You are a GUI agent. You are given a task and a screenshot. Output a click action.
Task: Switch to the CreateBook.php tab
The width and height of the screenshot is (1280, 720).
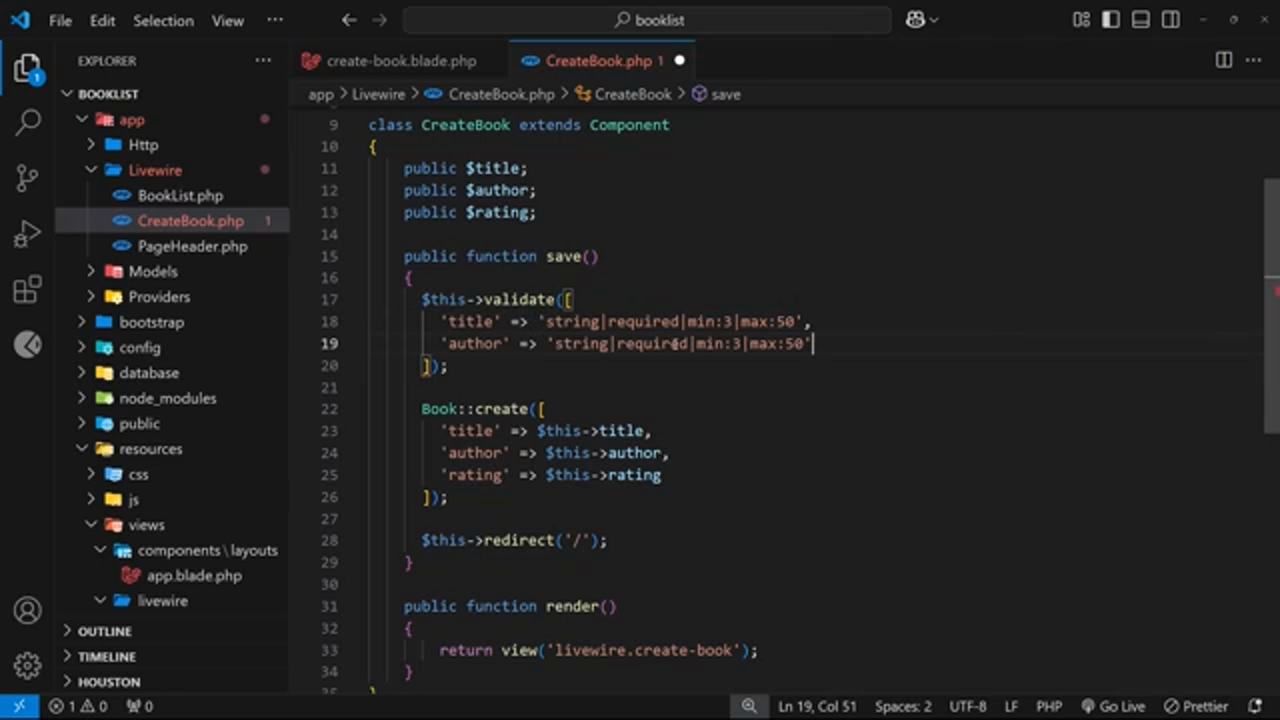click(602, 61)
